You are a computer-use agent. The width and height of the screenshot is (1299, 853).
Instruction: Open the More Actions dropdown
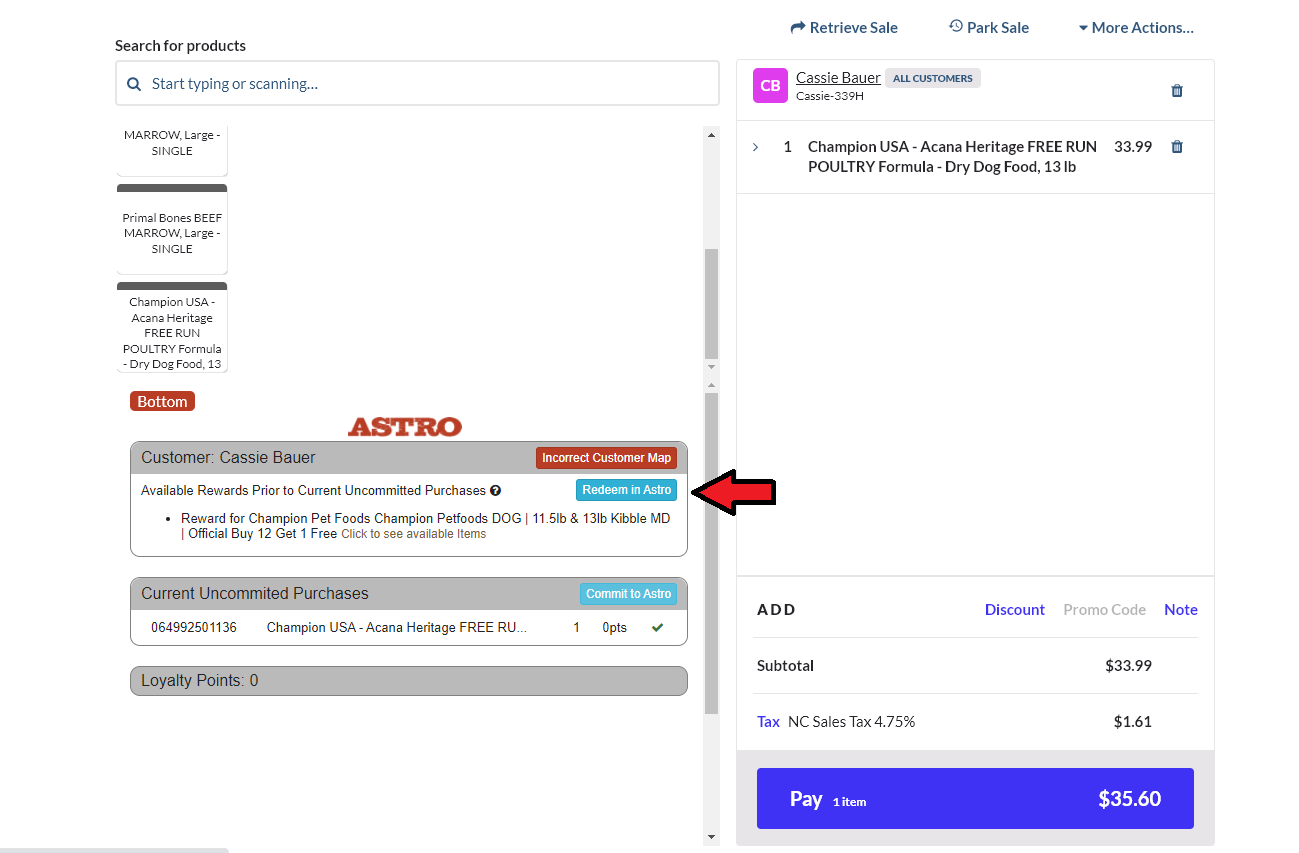1135,28
